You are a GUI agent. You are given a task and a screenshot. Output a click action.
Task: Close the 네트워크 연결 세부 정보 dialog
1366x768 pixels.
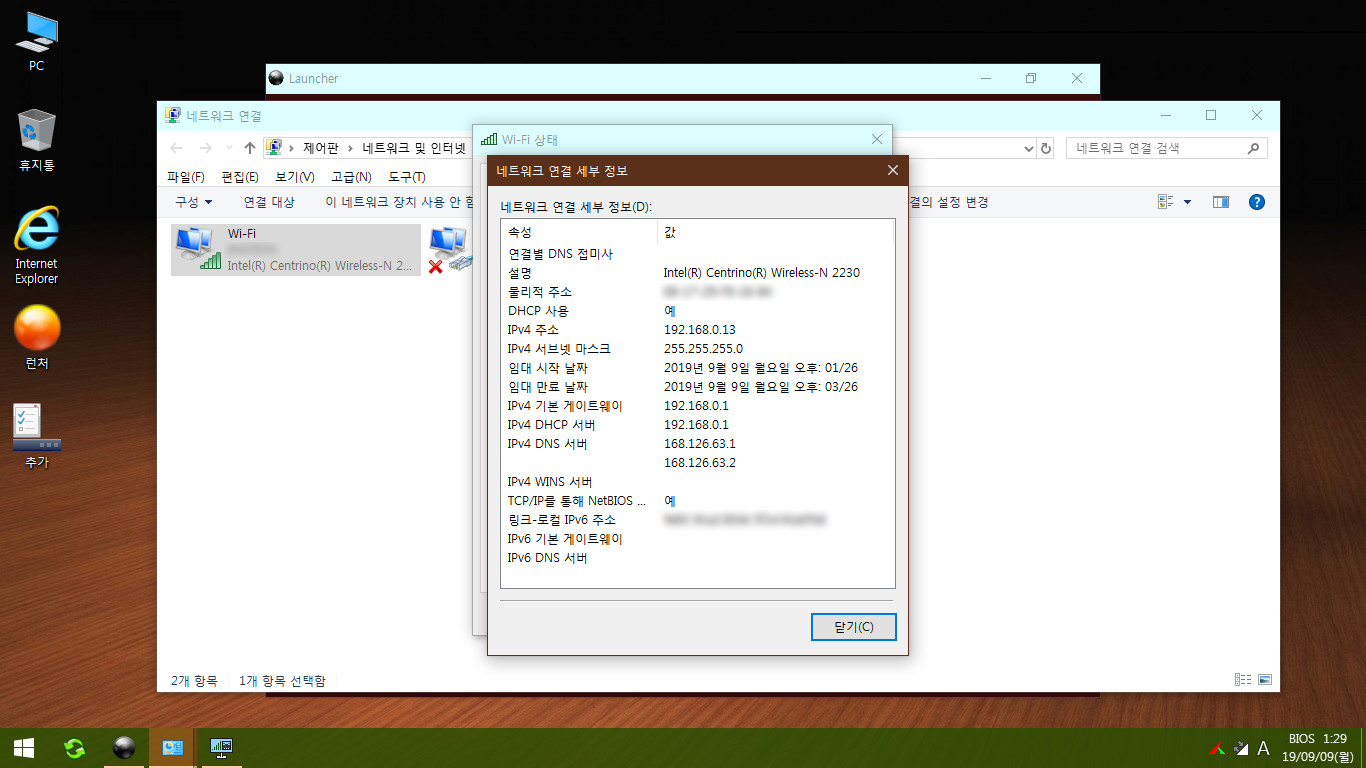point(893,171)
